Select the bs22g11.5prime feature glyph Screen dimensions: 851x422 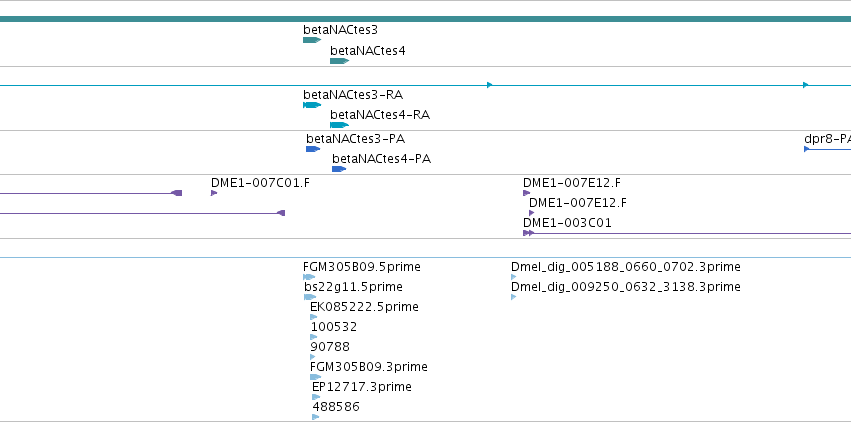310,297
